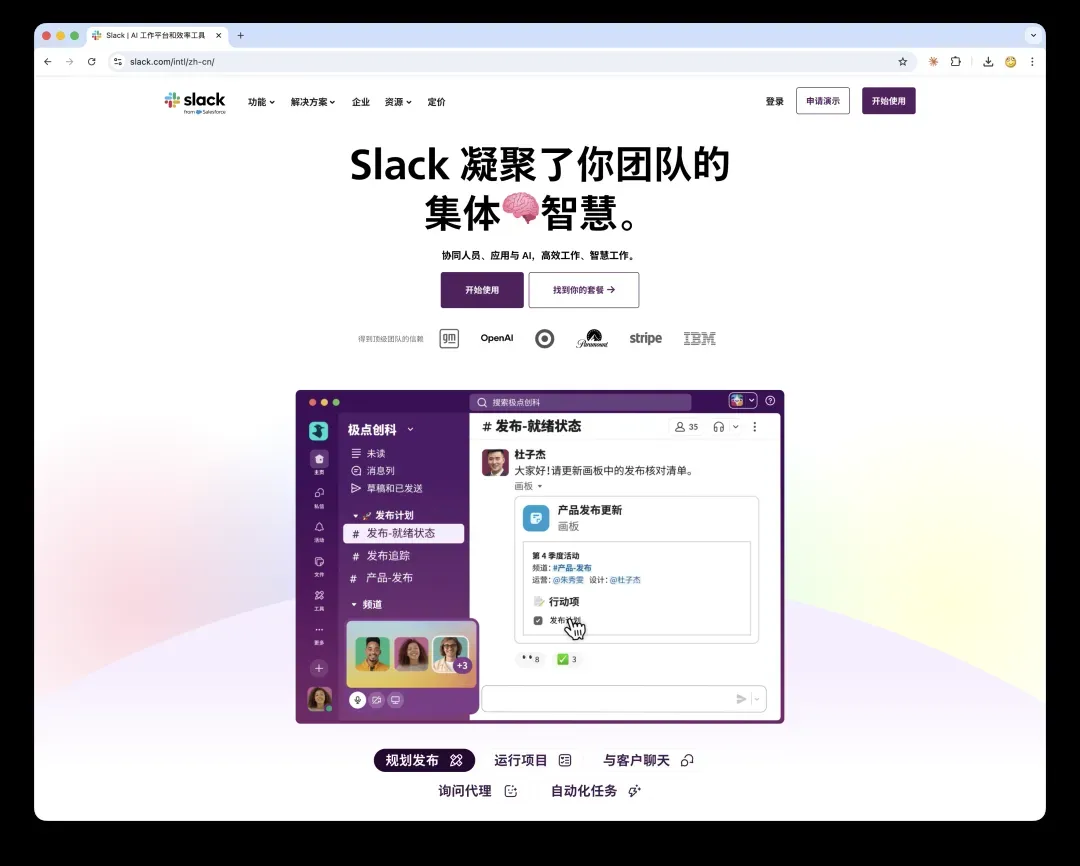Toggle microphone in huddle controls
Image resolution: width=1080 pixels, height=866 pixels.
357,700
